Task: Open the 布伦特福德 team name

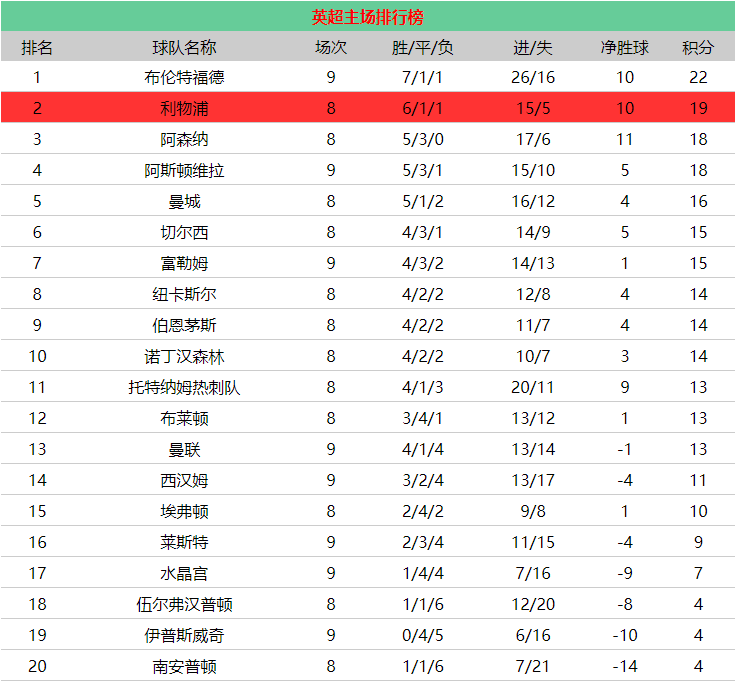Action: click(x=184, y=77)
